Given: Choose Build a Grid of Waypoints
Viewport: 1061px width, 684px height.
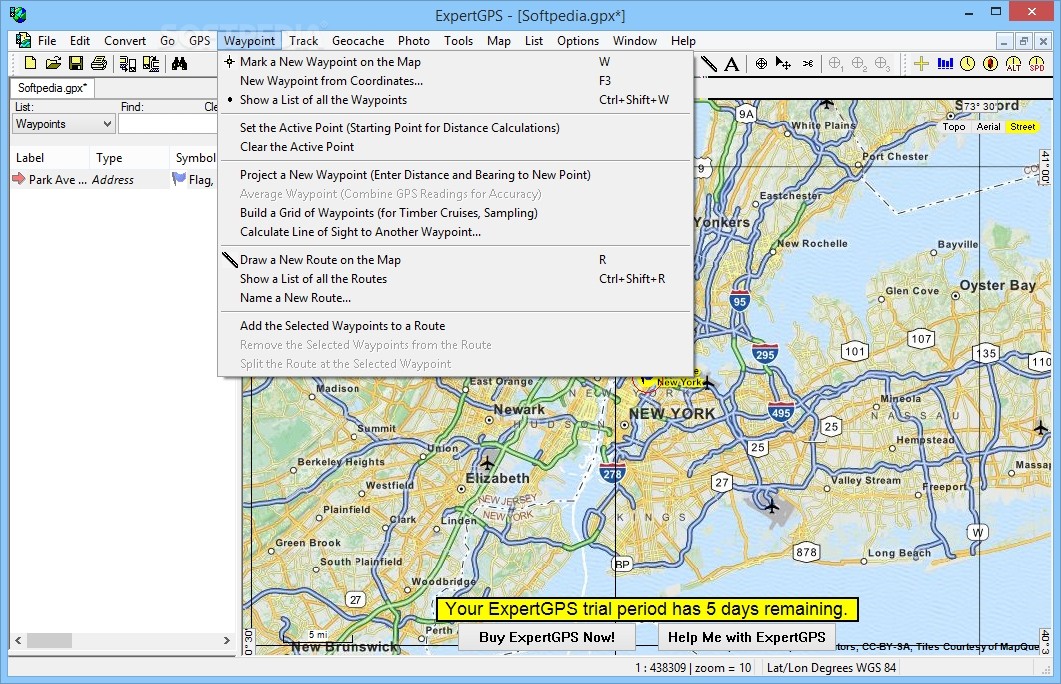Looking at the screenshot, I should [x=455, y=212].
